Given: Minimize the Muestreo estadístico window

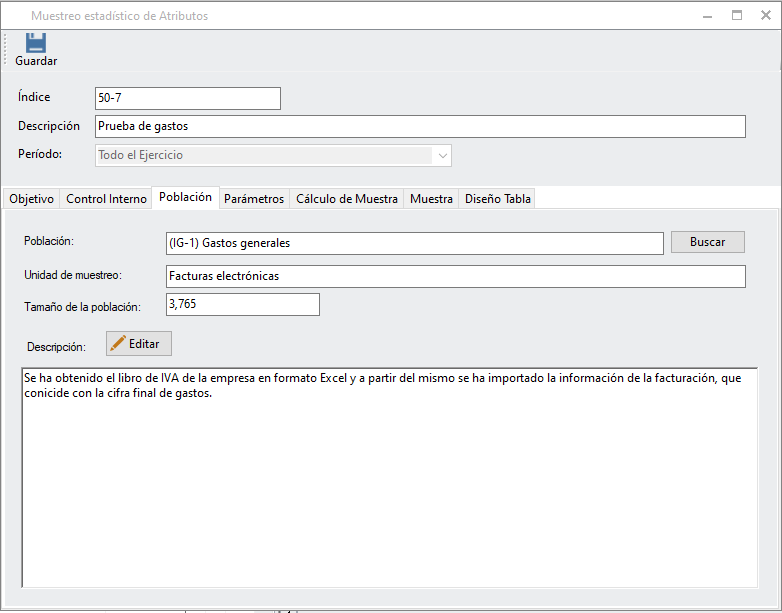Looking at the screenshot, I should (707, 16).
